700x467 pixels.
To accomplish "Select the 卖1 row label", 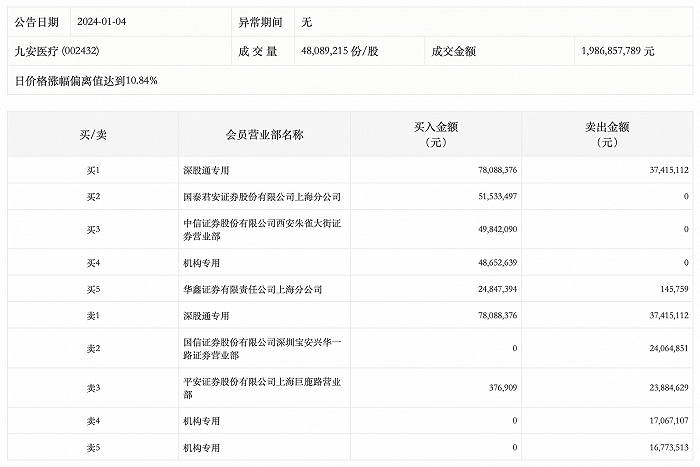I will [x=93, y=316].
